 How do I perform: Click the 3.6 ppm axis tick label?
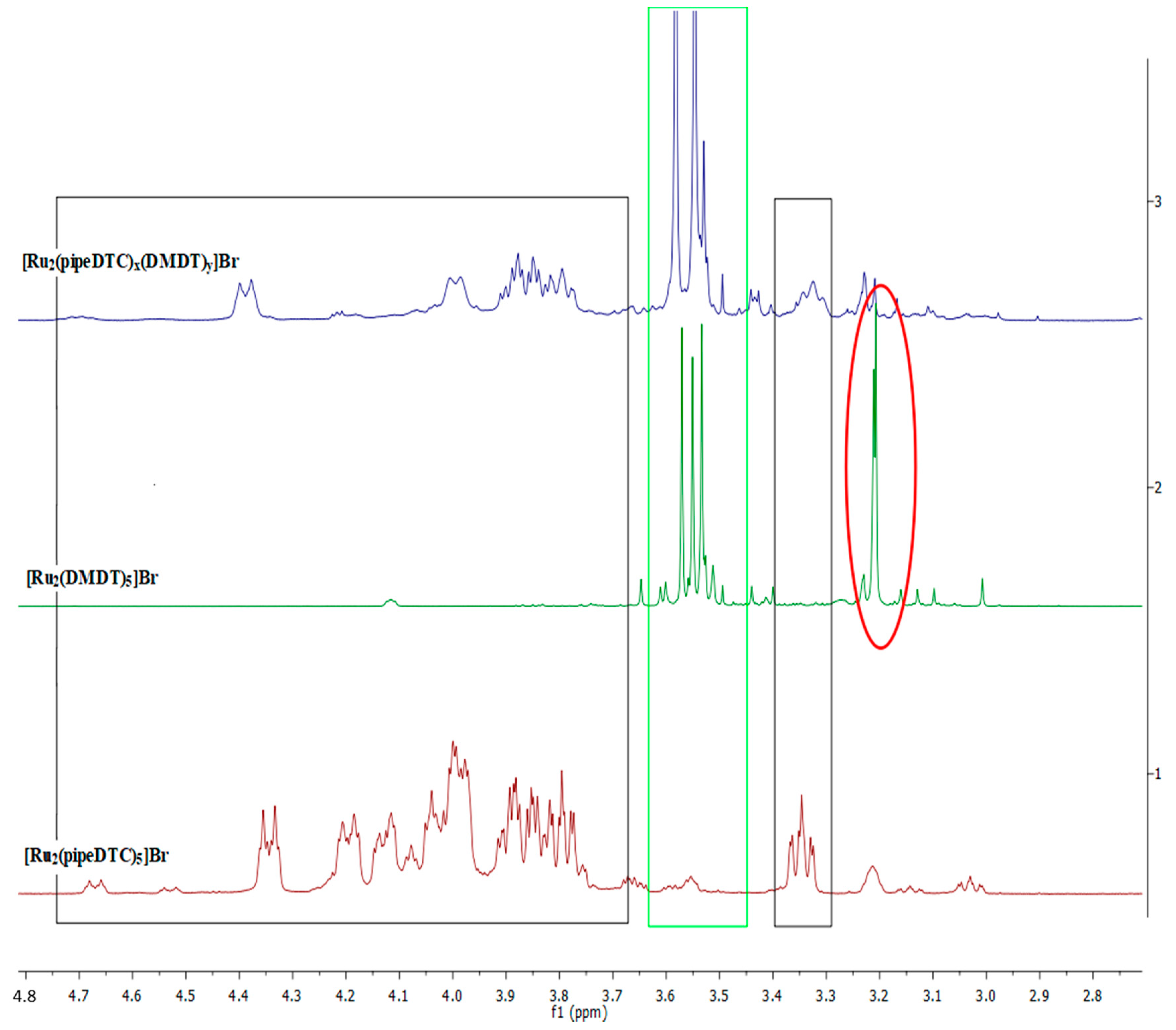click(x=666, y=995)
